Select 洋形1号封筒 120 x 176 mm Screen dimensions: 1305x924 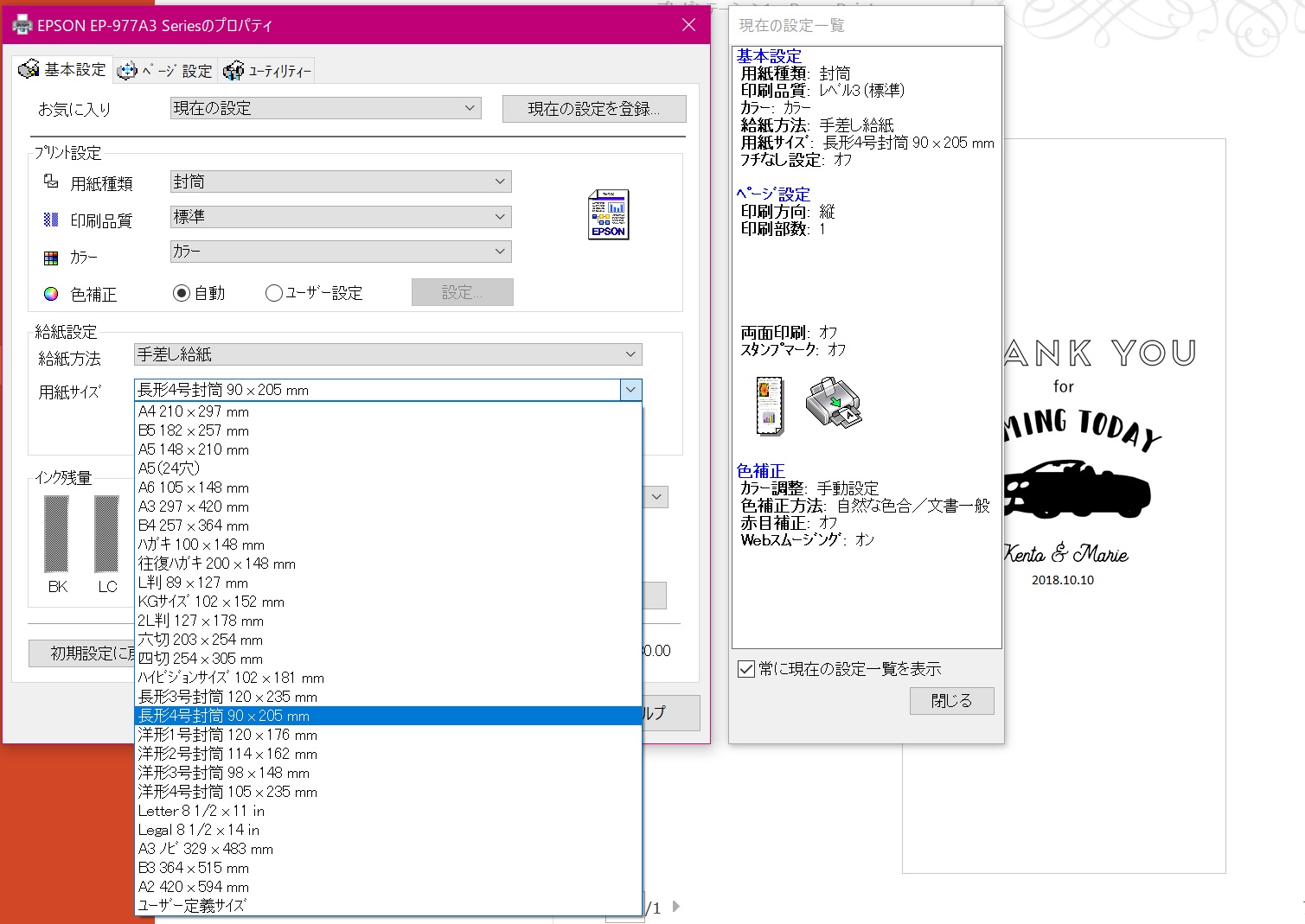(x=388, y=735)
